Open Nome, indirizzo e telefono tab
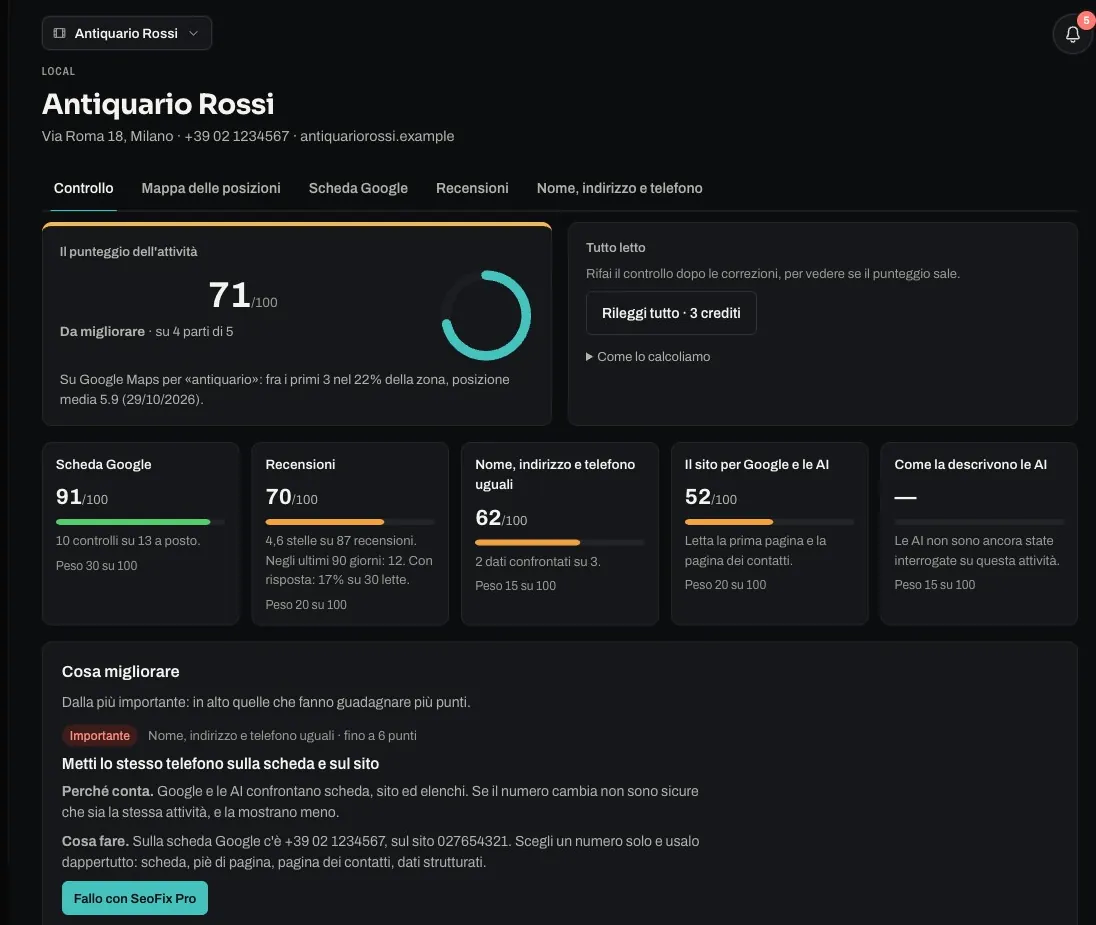This screenshot has width=1096, height=925. [x=619, y=188]
